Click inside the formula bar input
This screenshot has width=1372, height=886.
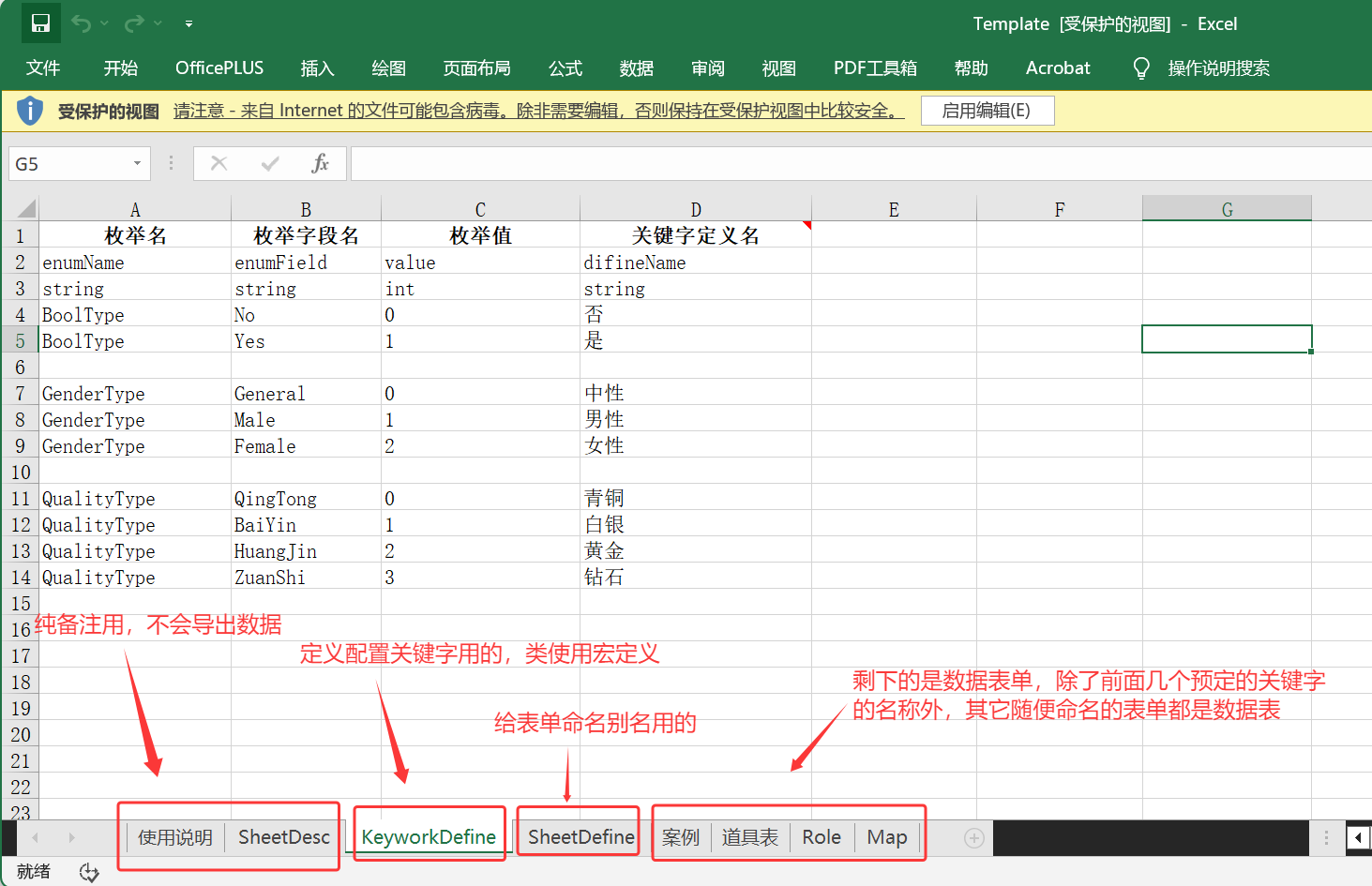pos(861,164)
